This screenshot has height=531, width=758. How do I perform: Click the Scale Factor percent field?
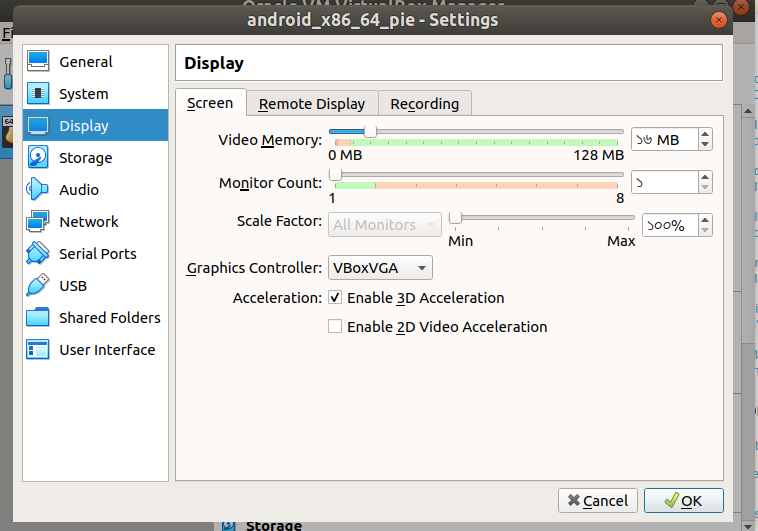[671, 225]
